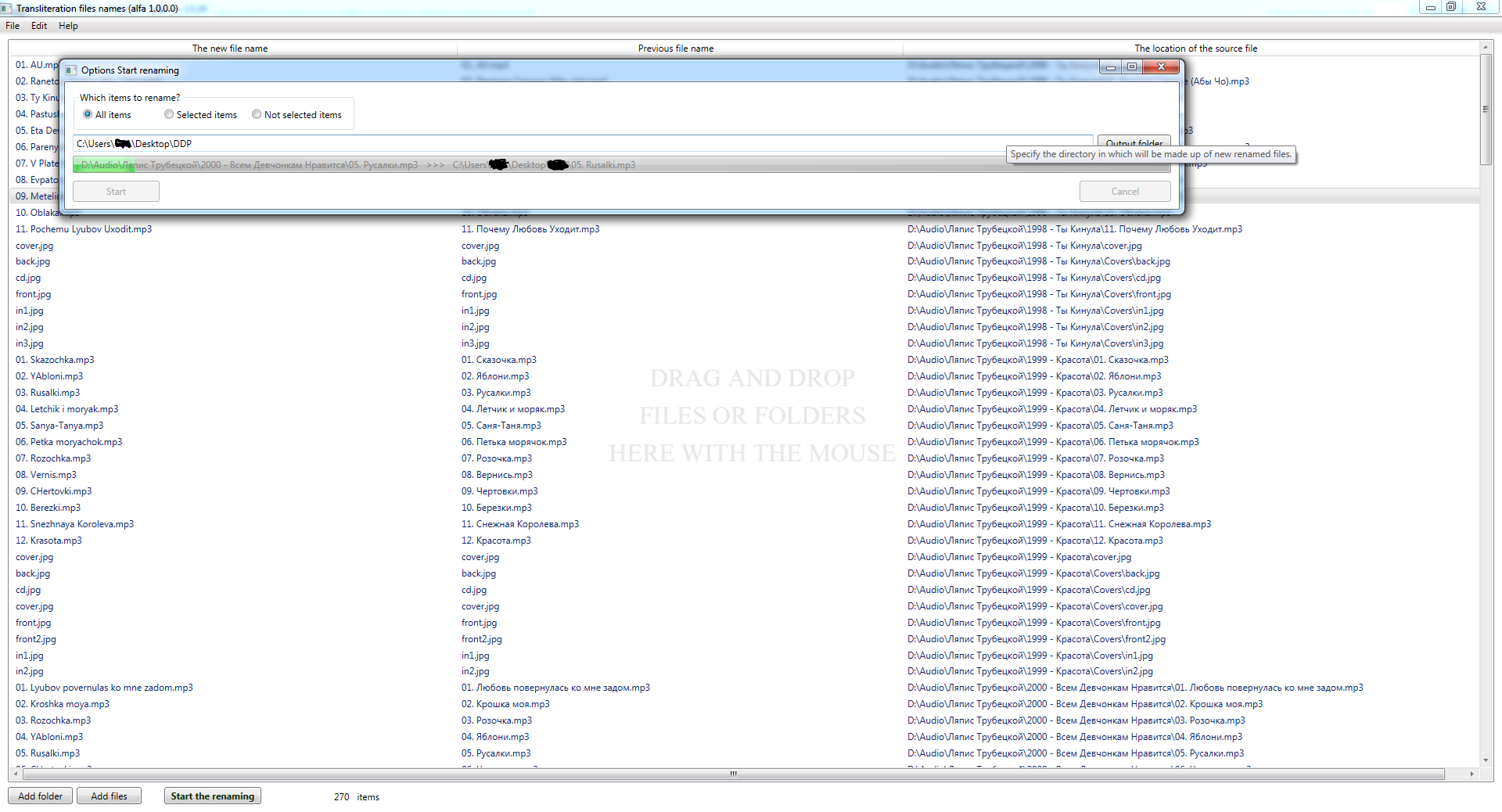
Task: Click previous name '11. Почему Любовь Уходит.mp3'
Action: (x=530, y=229)
